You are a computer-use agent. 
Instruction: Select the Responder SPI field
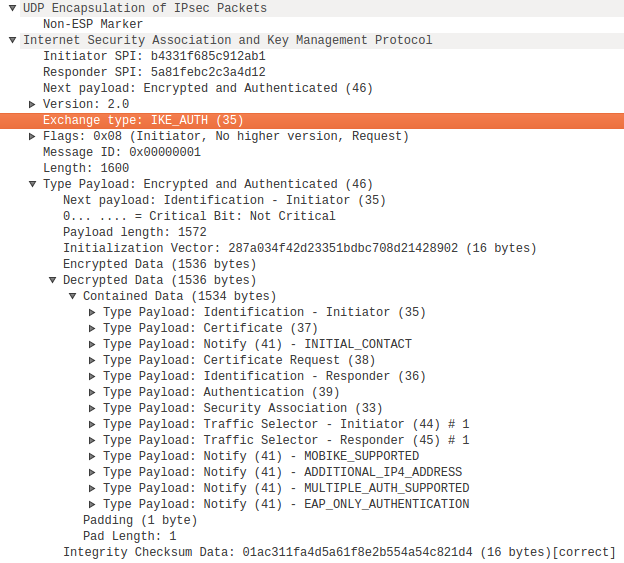(x=154, y=72)
